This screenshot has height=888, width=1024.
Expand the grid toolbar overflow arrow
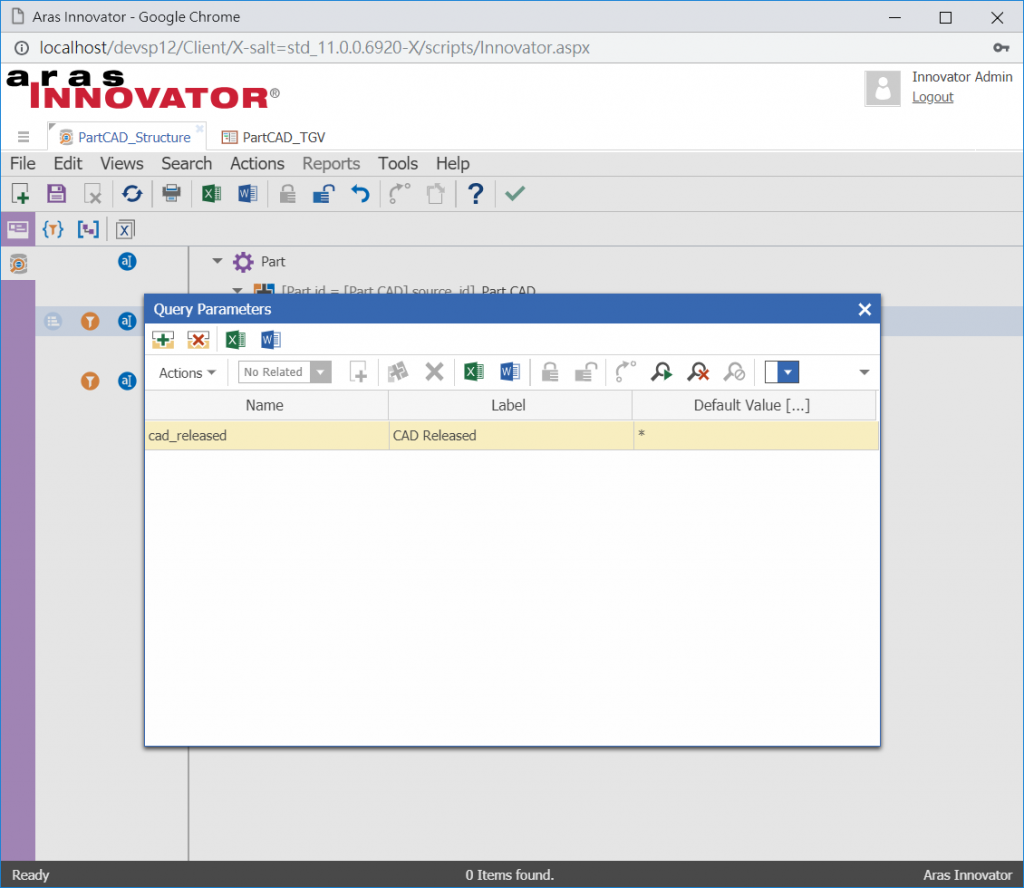(864, 372)
